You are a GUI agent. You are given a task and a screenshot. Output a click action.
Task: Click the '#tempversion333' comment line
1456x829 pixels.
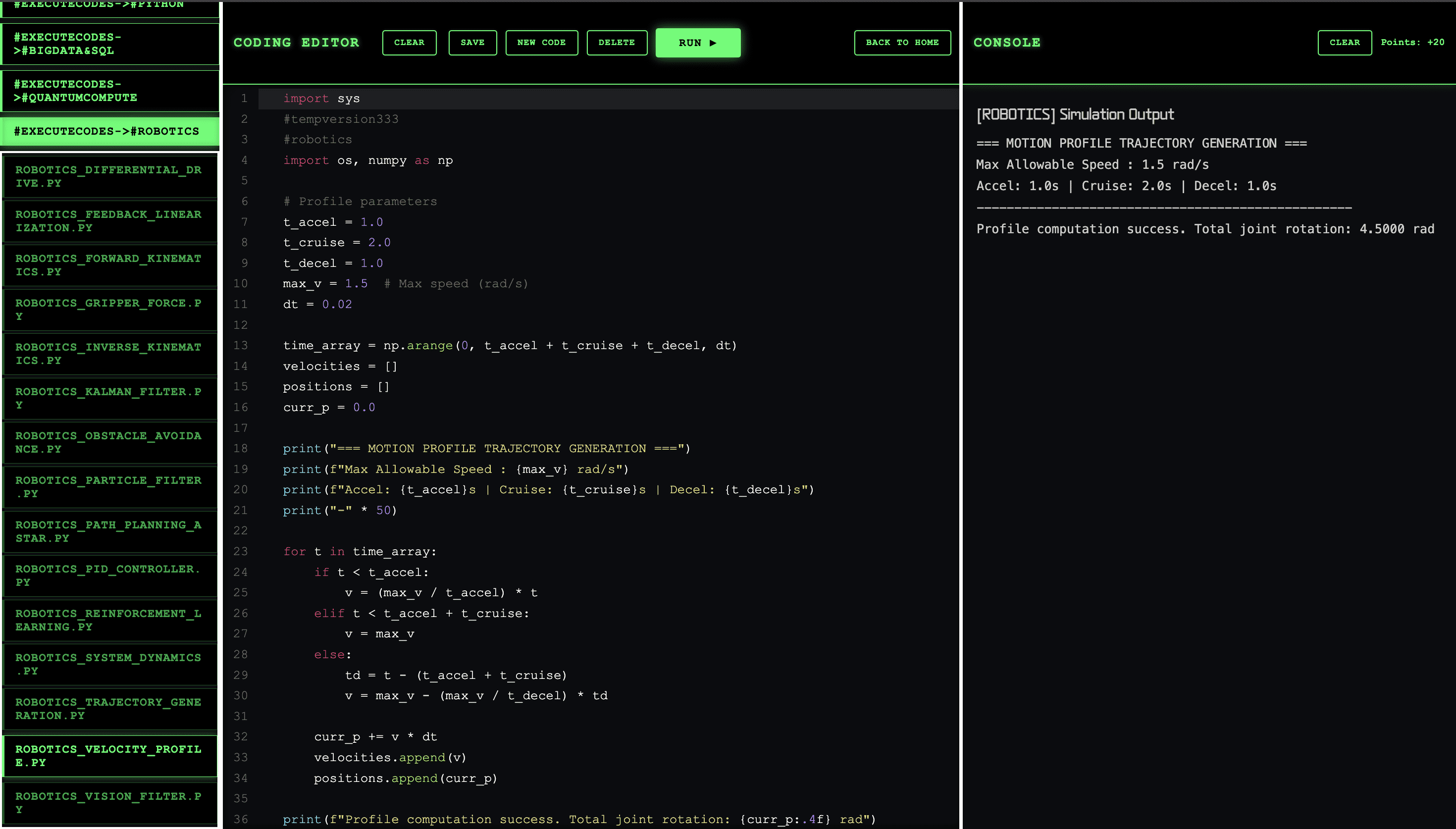(341, 119)
